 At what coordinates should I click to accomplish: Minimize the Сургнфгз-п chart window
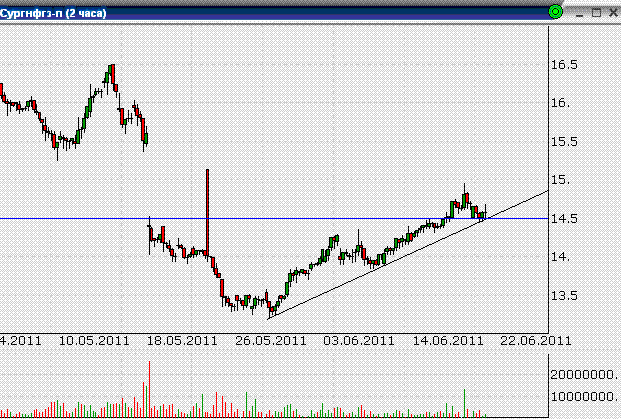(x=579, y=13)
